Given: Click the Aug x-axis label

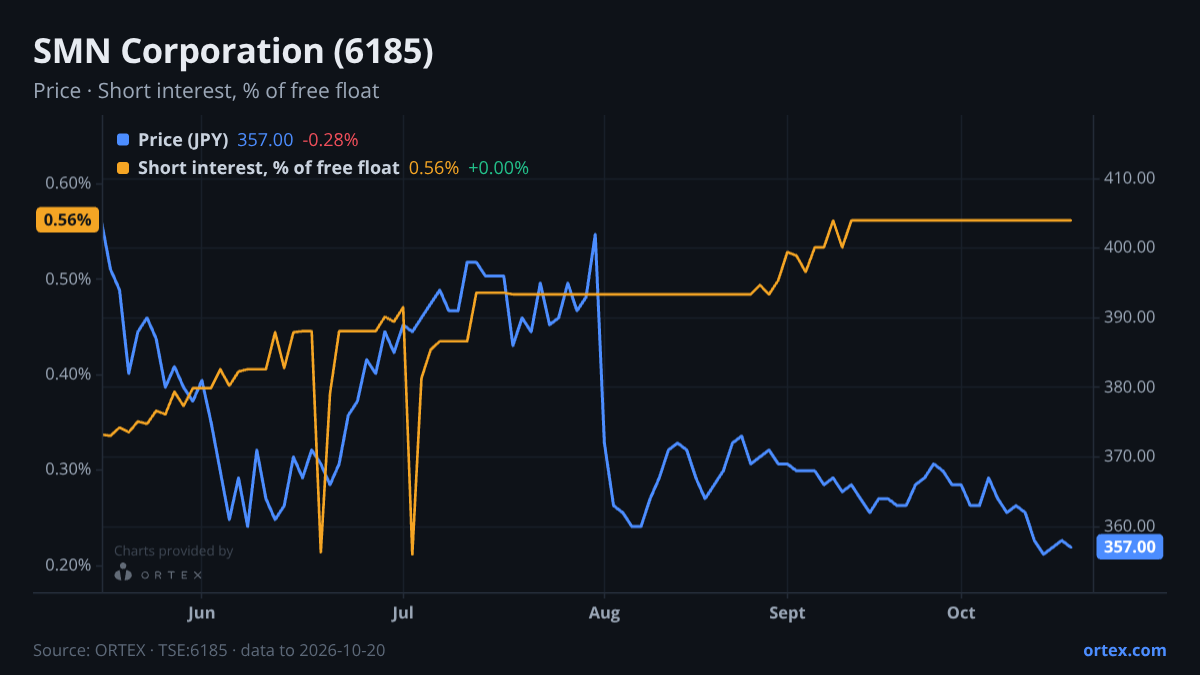Looking at the screenshot, I should point(604,613).
